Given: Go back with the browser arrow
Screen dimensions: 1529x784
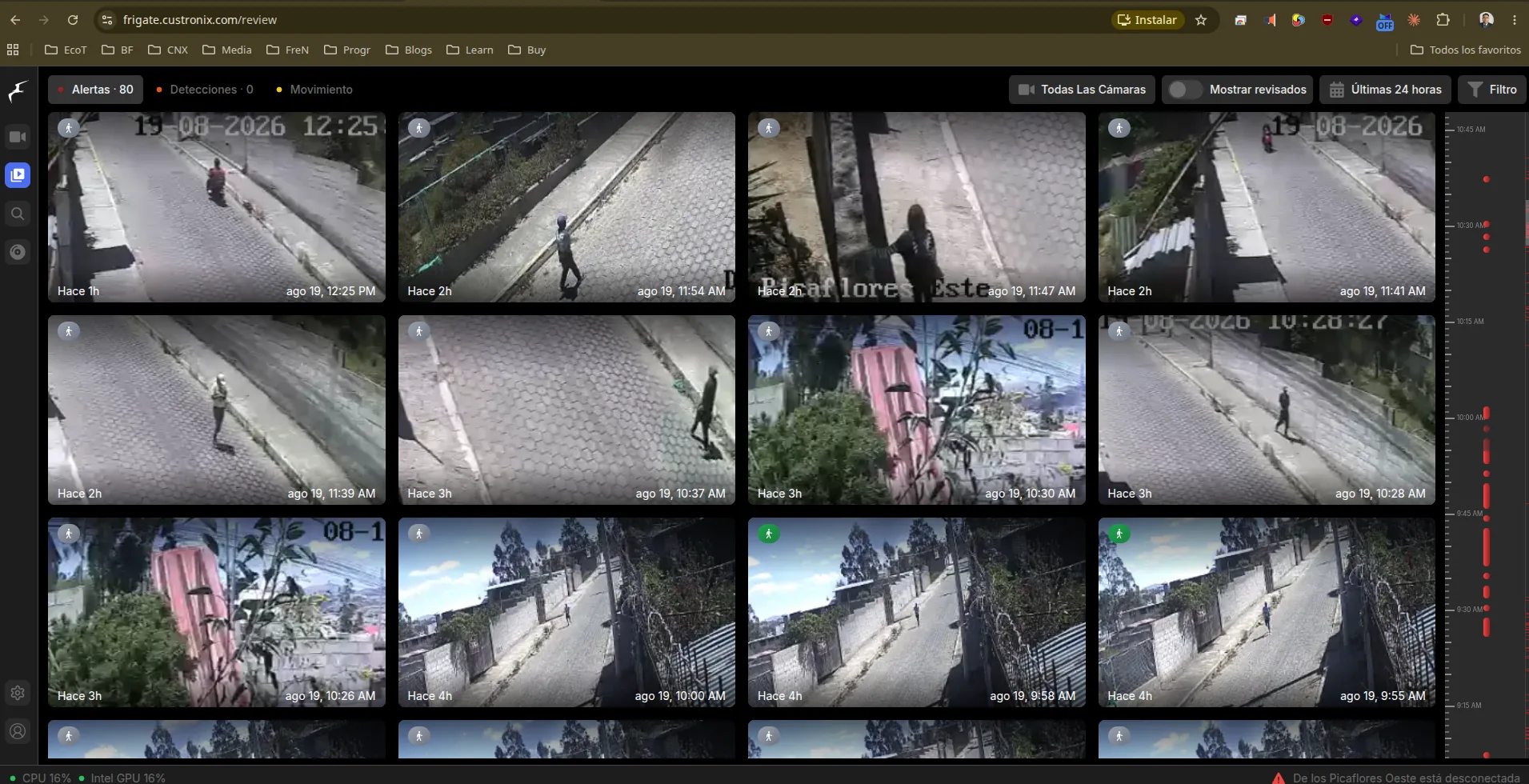Looking at the screenshot, I should (15, 20).
